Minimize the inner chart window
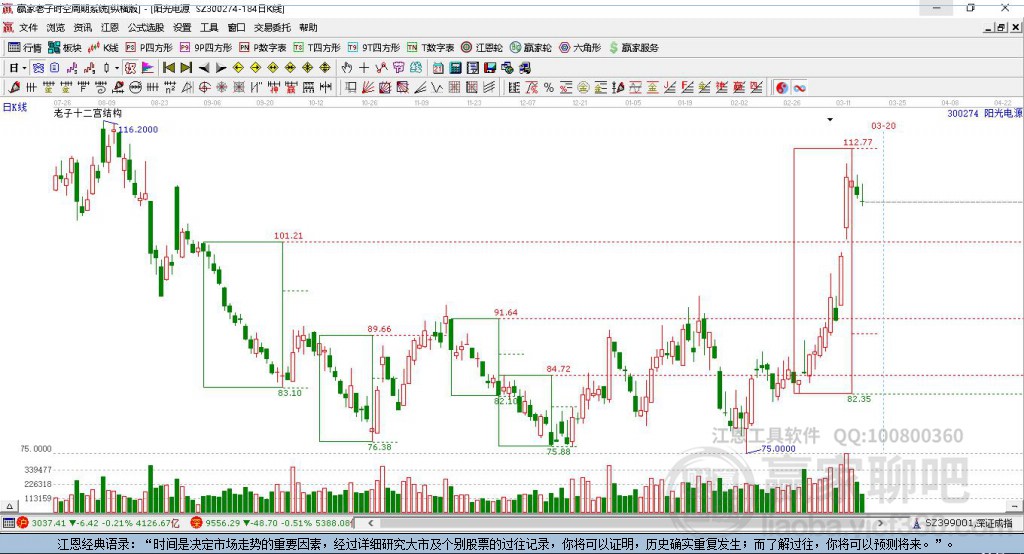 click(989, 27)
